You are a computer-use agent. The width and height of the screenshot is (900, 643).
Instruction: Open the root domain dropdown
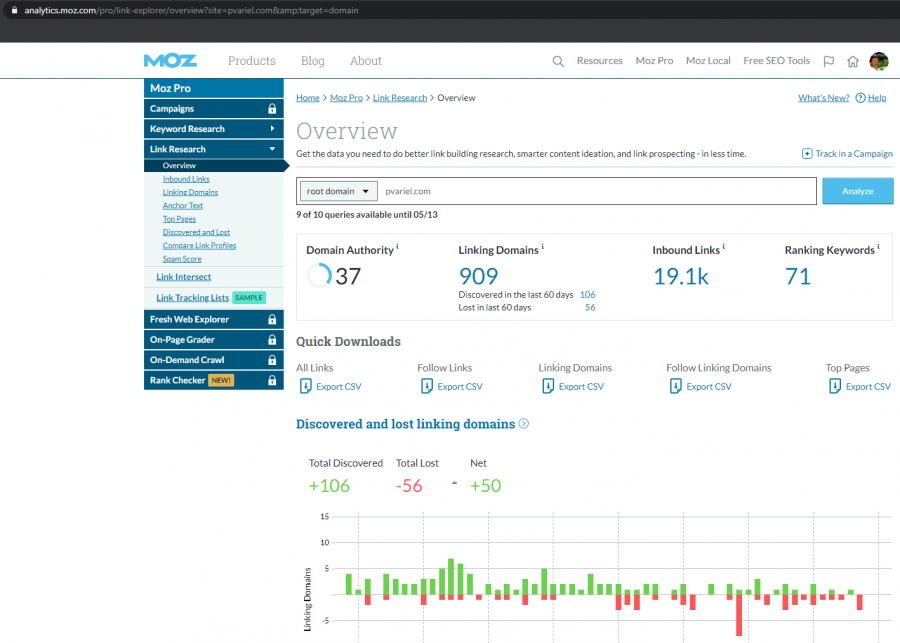point(338,191)
